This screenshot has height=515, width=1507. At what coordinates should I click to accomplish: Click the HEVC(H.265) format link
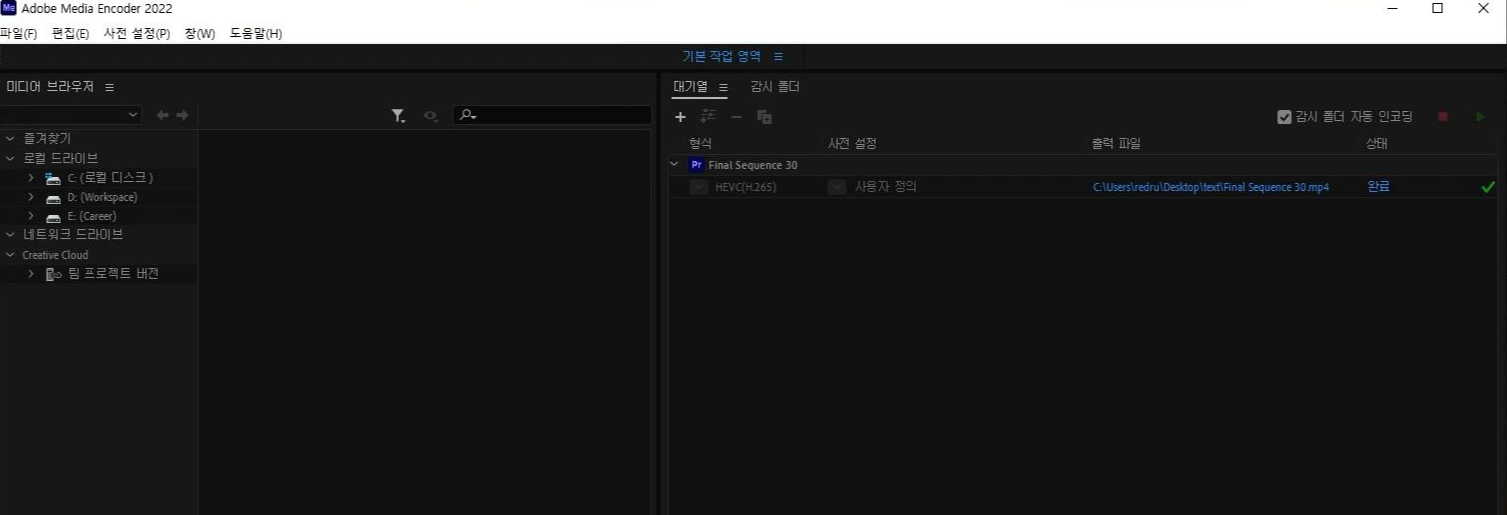pyautogui.click(x=746, y=187)
